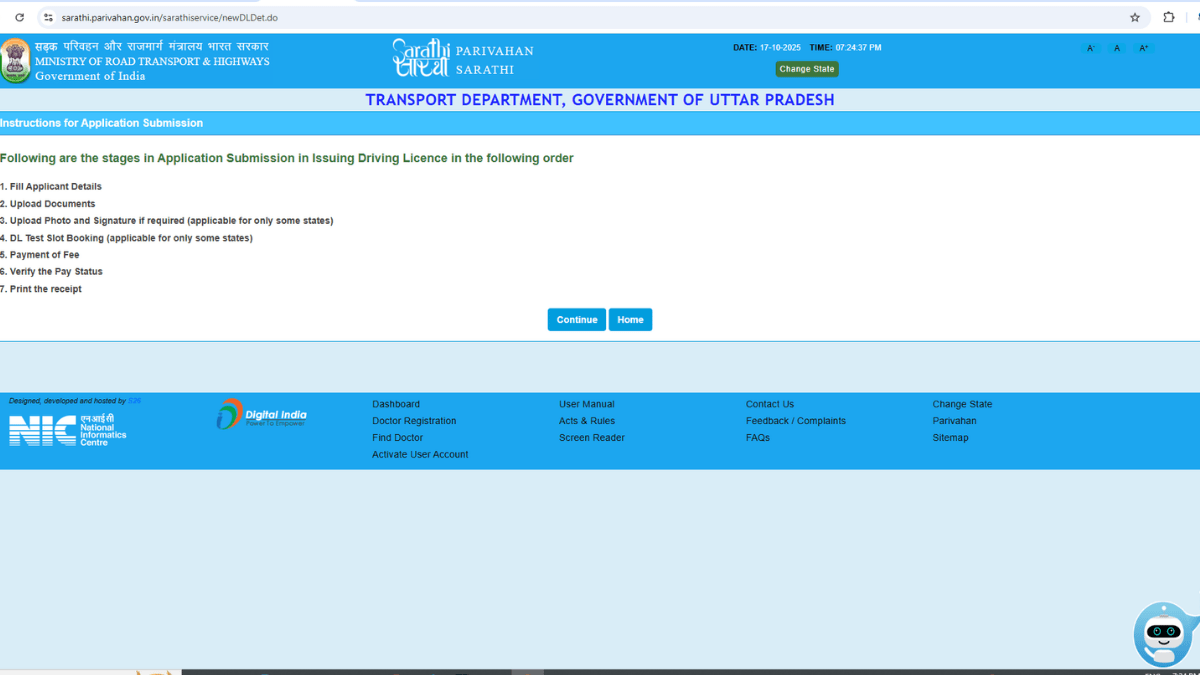
Task: Open the Dashboard footer link
Action: pos(396,404)
